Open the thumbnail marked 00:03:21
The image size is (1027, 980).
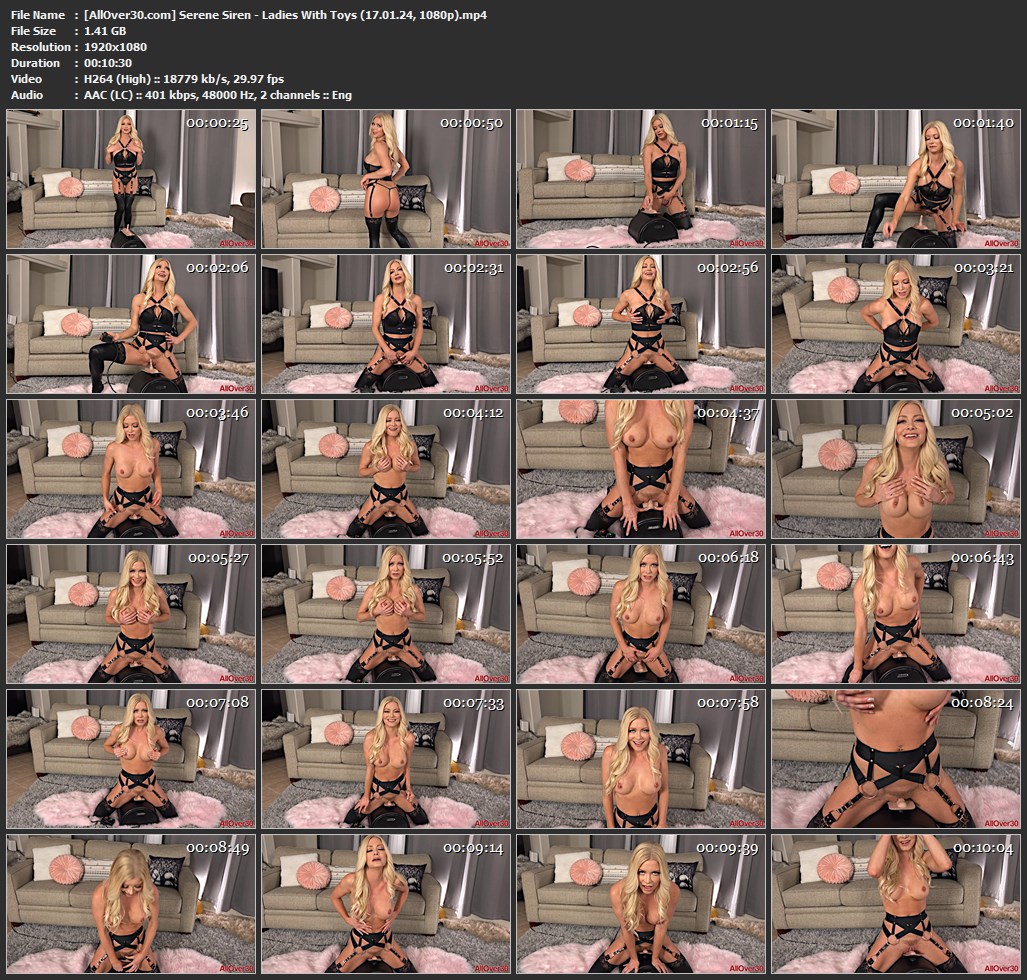[x=897, y=324]
